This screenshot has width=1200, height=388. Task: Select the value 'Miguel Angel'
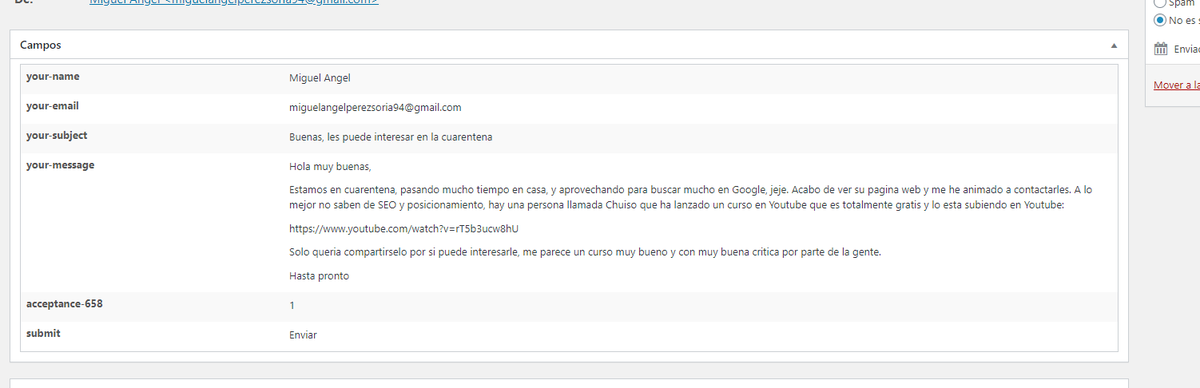[319, 78]
